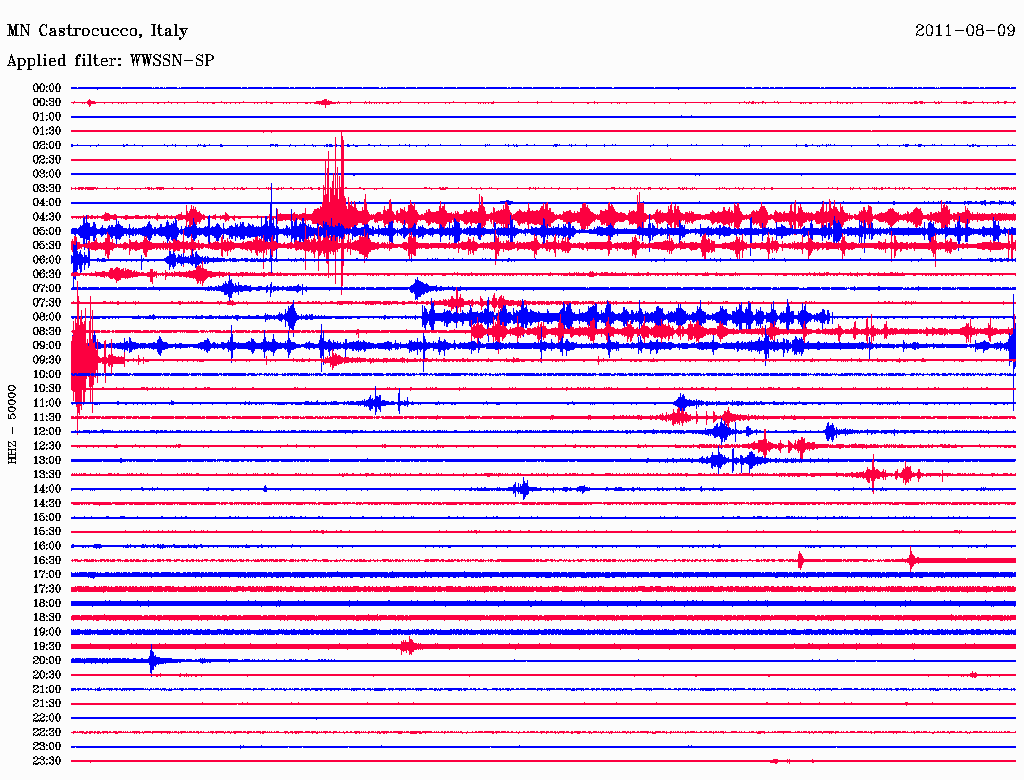Select the 23:30 time label
1024x780 pixels.
47,761
